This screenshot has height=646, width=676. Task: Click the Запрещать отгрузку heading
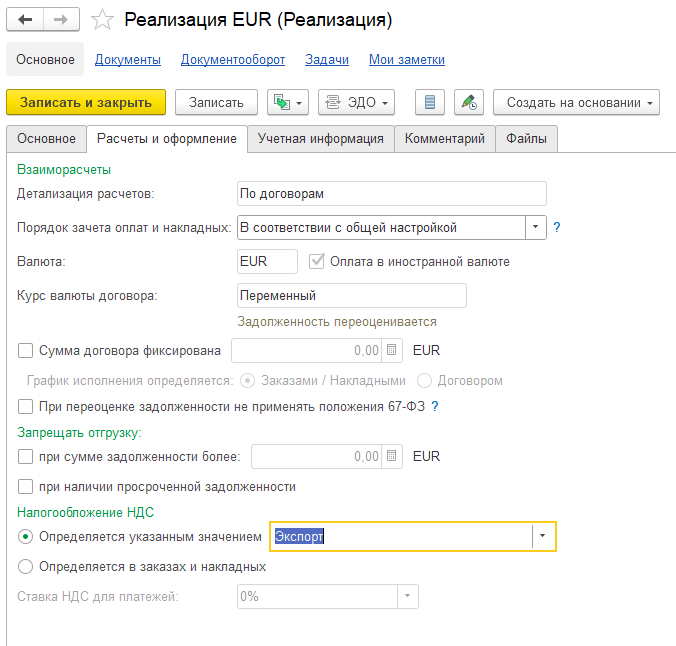(x=79, y=433)
